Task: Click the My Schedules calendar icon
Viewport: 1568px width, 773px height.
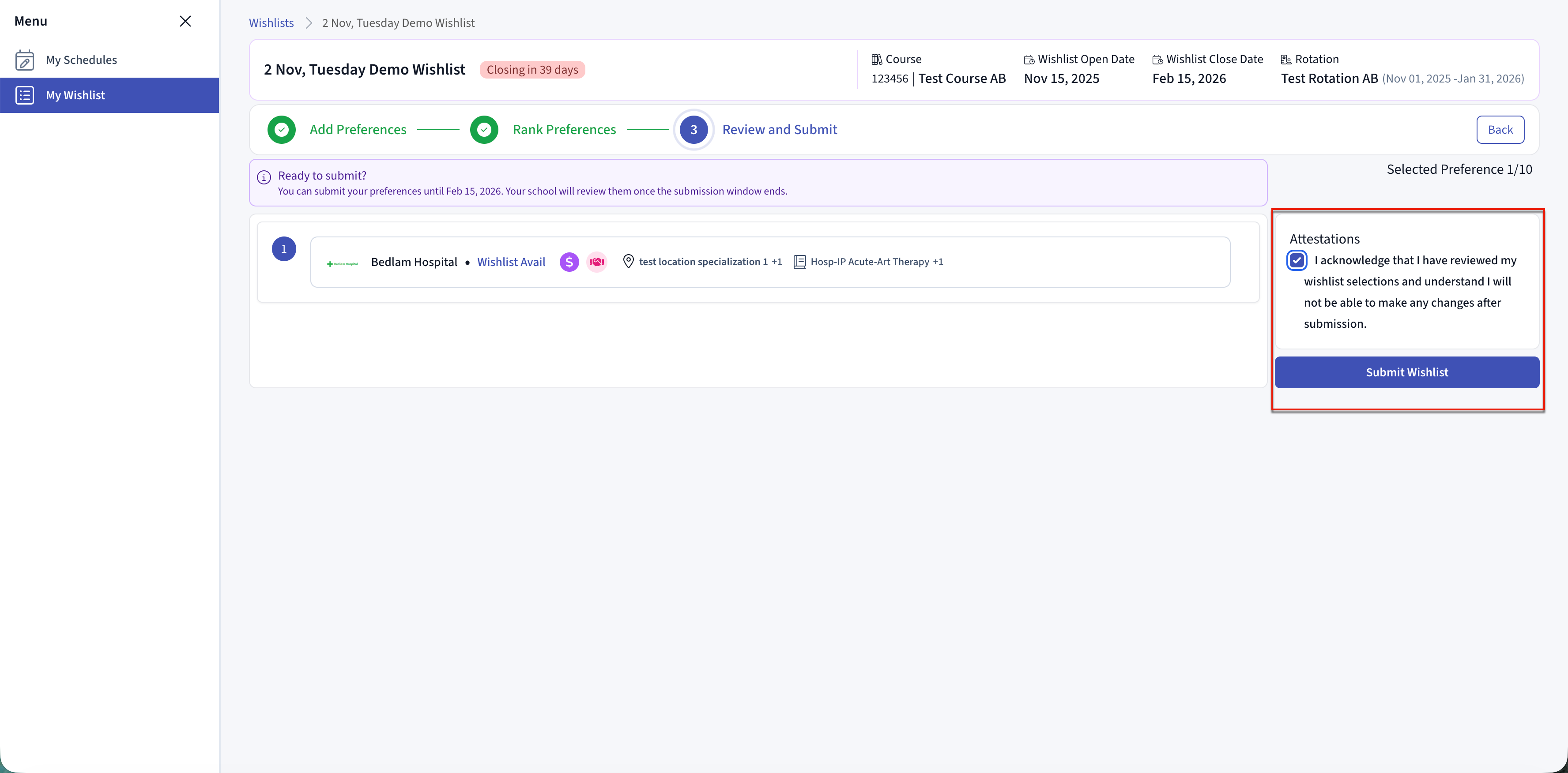Action: point(24,60)
